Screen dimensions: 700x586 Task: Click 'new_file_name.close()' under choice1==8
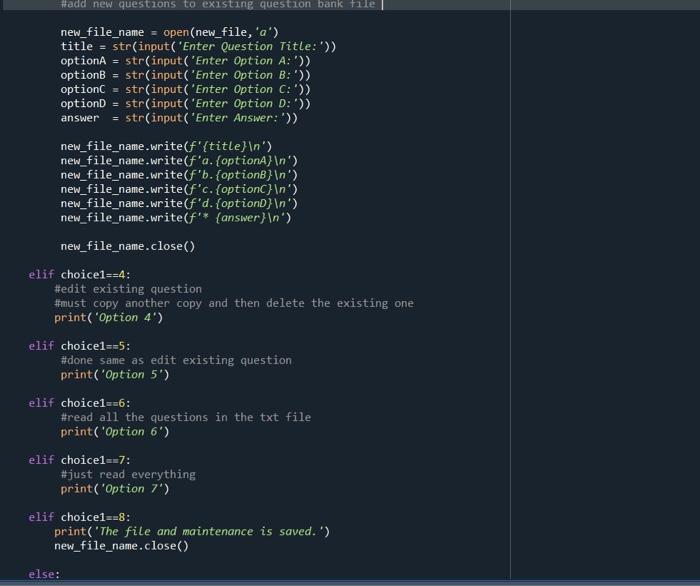point(121,546)
